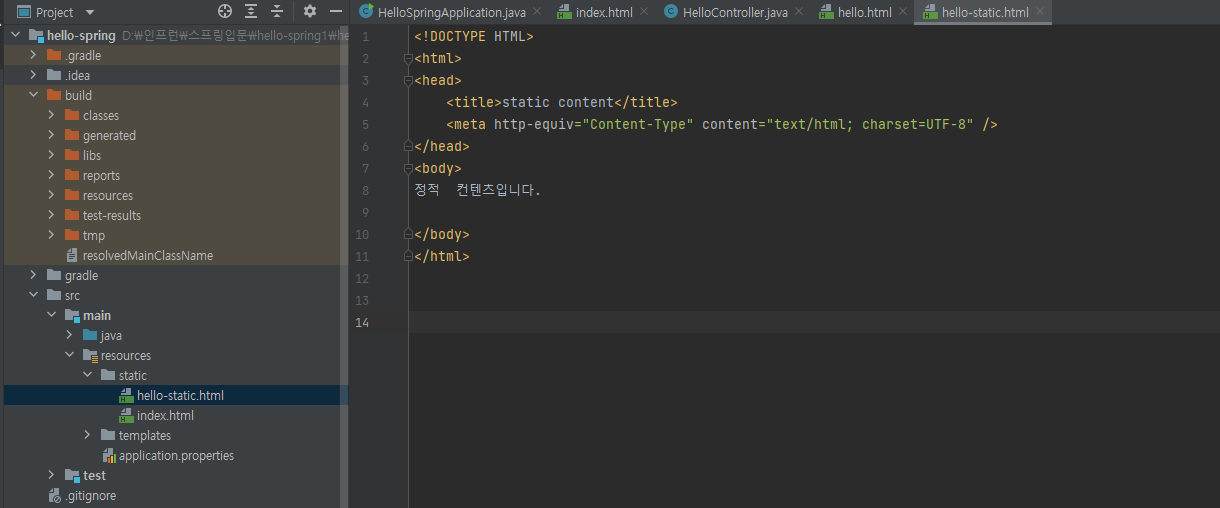Collapse the hello-spring project root

tap(15, 36)
